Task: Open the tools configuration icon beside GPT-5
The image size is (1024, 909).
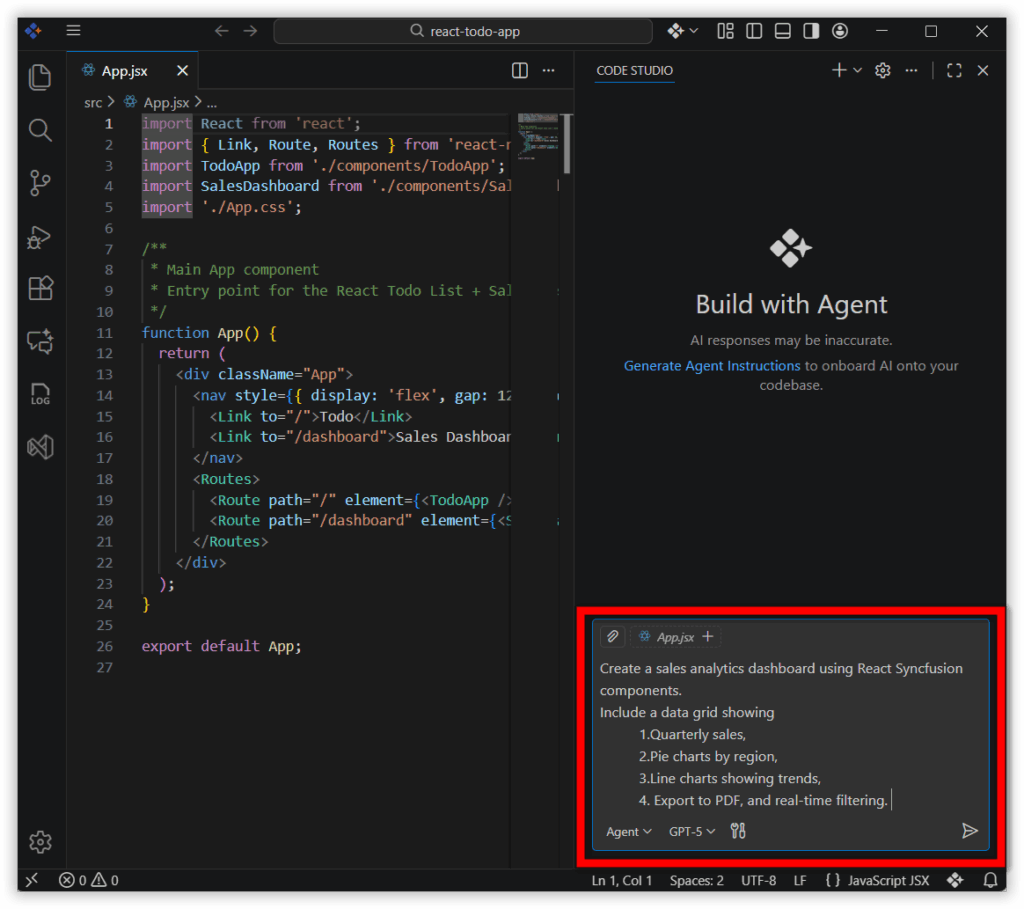Action: coord(740,831)
